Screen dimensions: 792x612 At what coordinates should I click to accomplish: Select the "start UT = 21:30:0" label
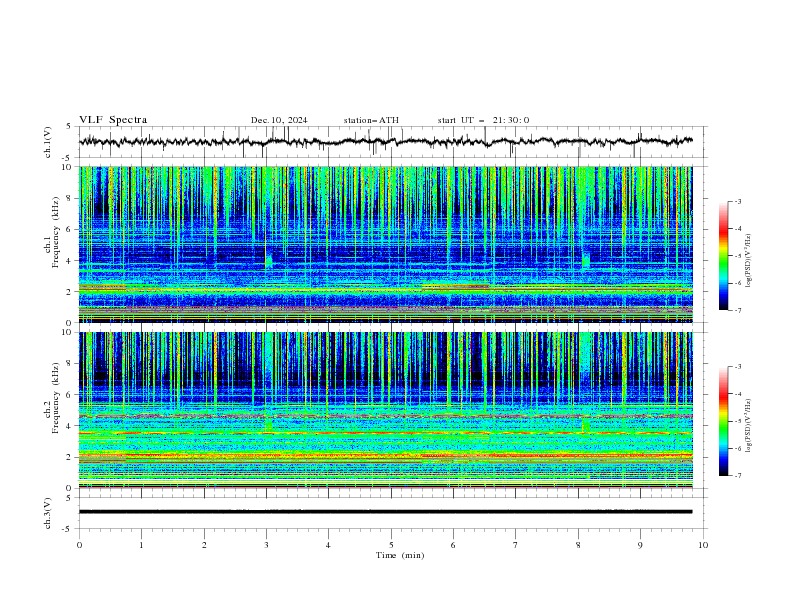pyautogui.click(x=483, y=120)
